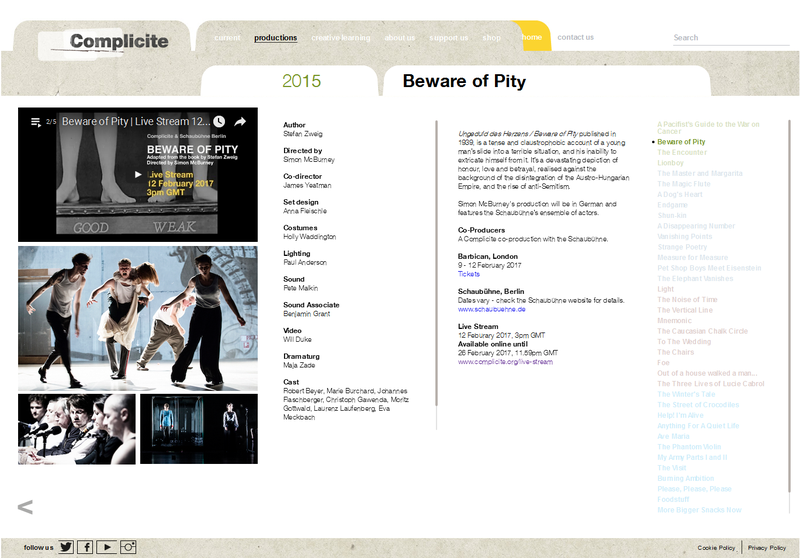Click video title Beware of Pity Live Stream
The height and width of the screenshot is (558, 800).
coord(136,122)
